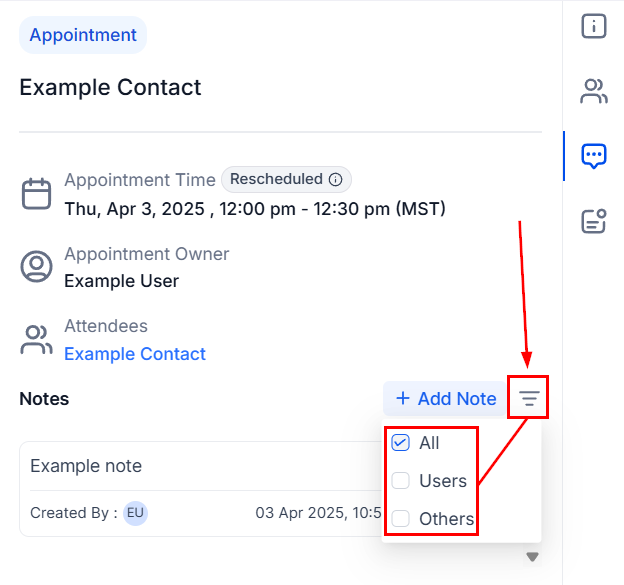Viewport: 624px width, 585px height.
Task: Click the down arrow below the filter menu
Action: (532, 556)
